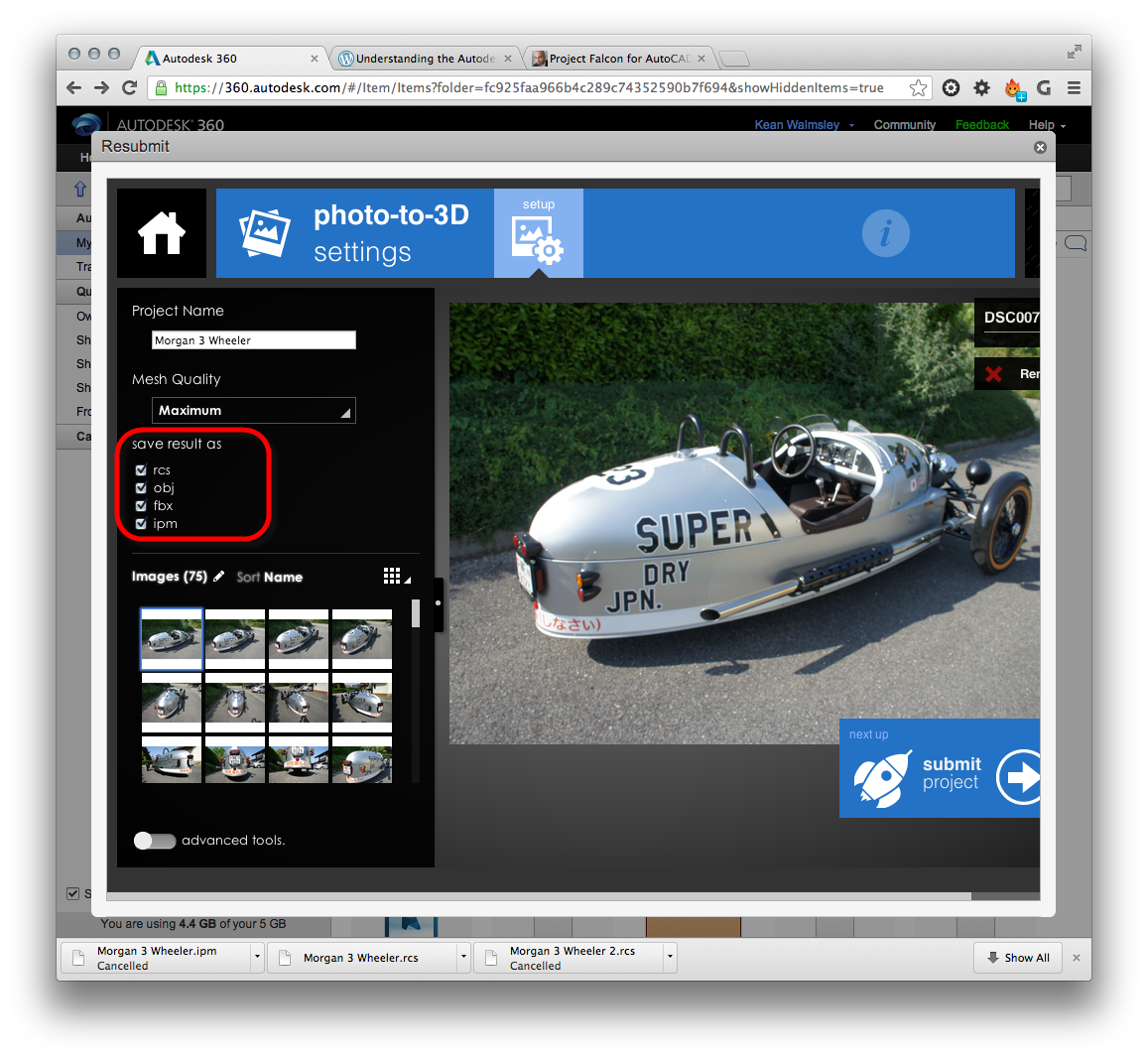Click the Project Name text field
The height and width of the screenshot is (1059, 1148).
click(x=253, y=340)
